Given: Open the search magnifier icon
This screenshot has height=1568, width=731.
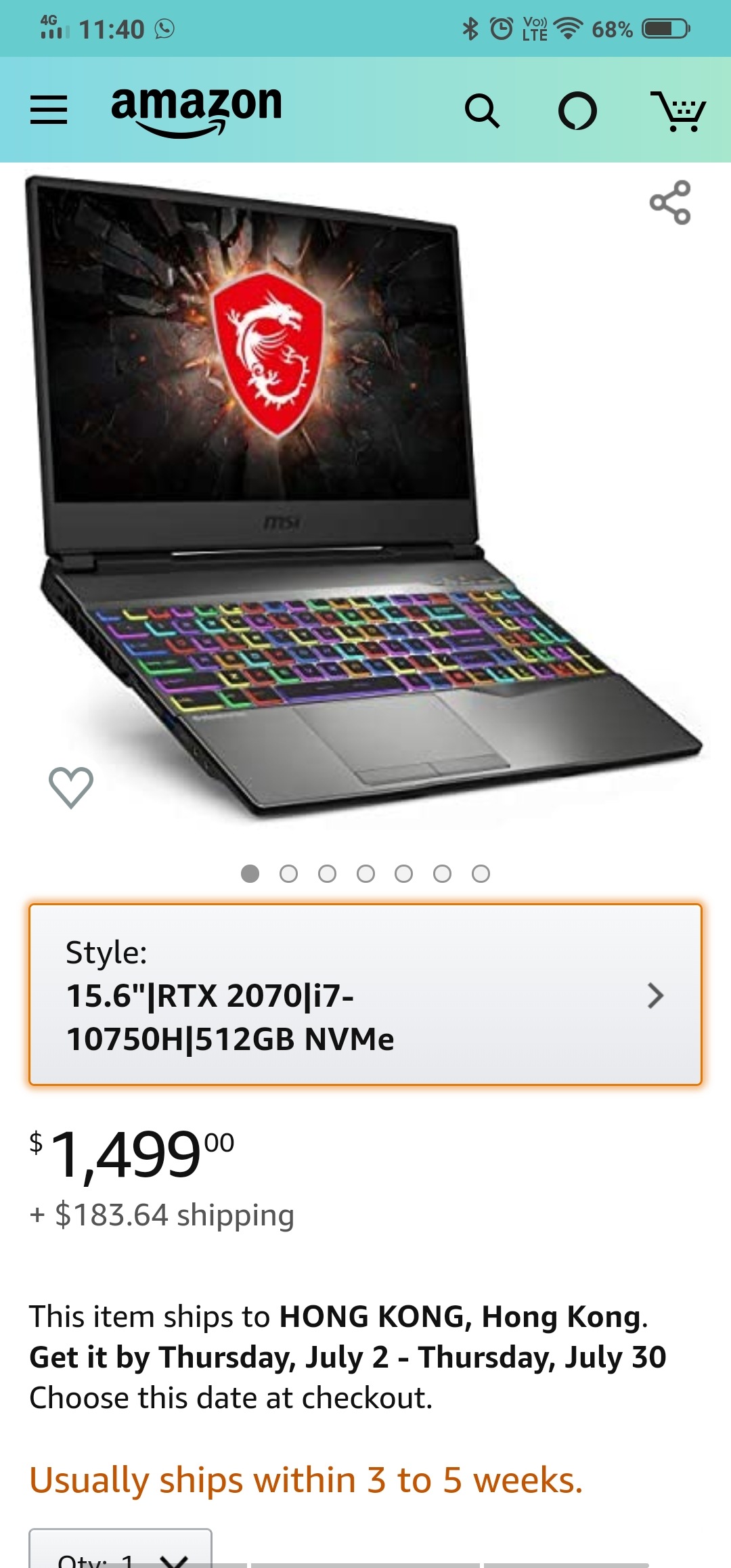Looking at the screenshot, I should (x=482, y=111).
